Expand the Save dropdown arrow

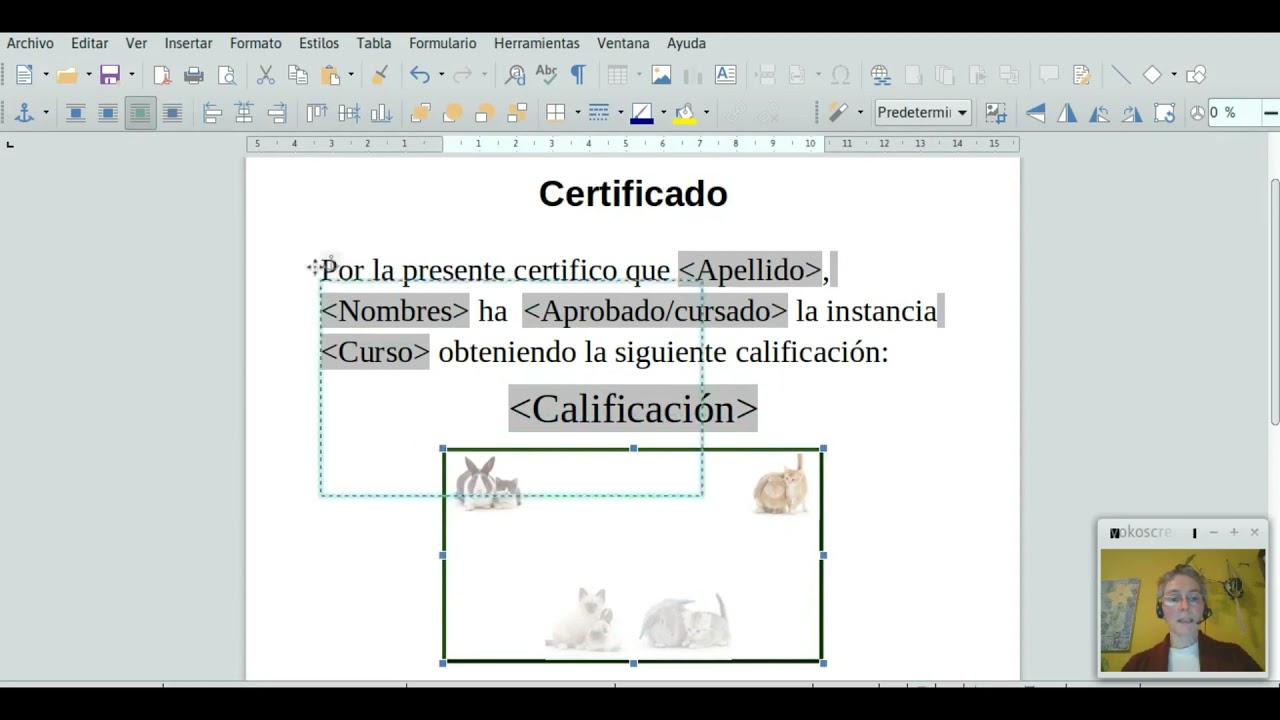click(x=131, y=75)
